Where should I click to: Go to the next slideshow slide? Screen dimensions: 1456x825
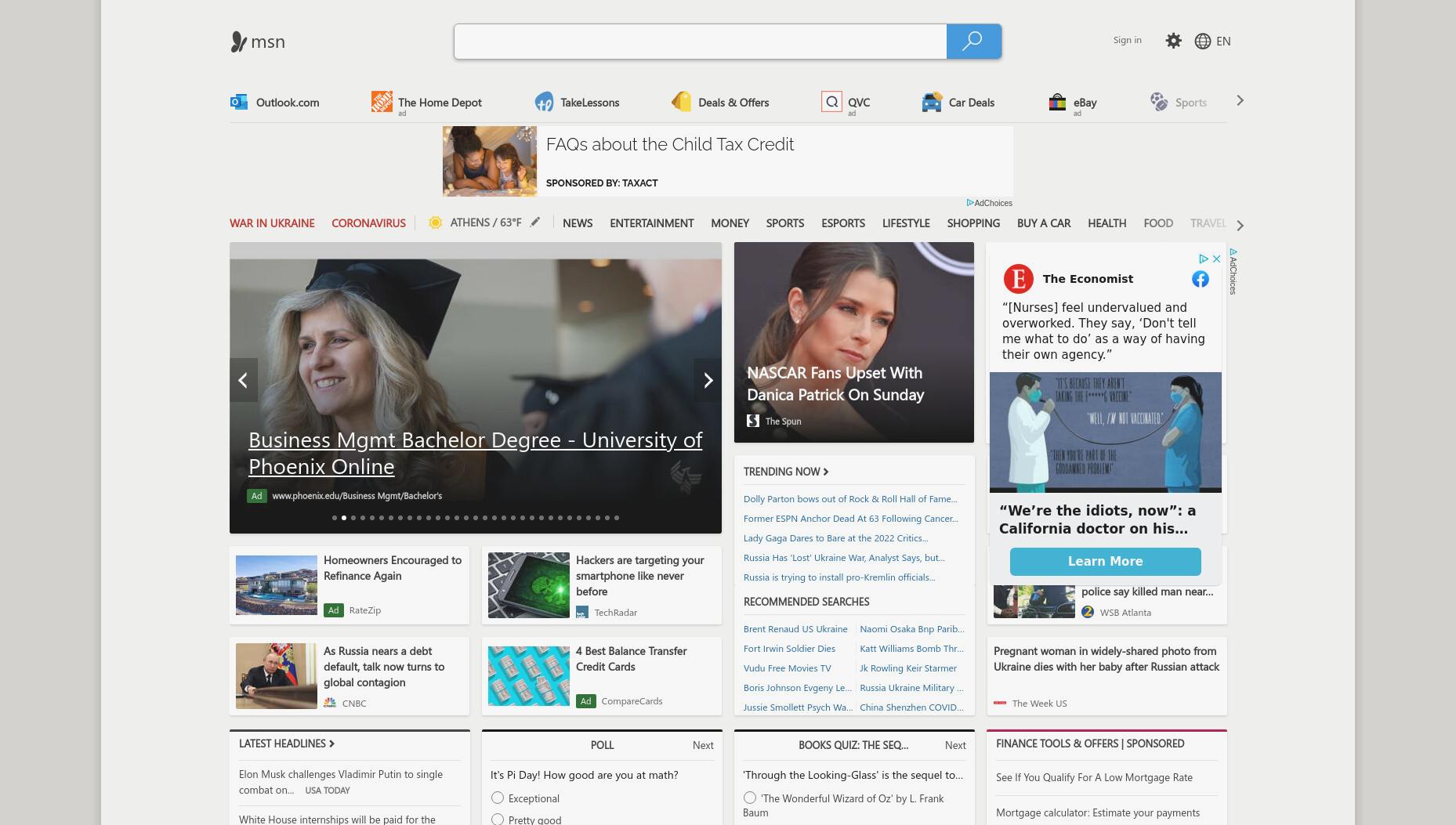[708, 380]
